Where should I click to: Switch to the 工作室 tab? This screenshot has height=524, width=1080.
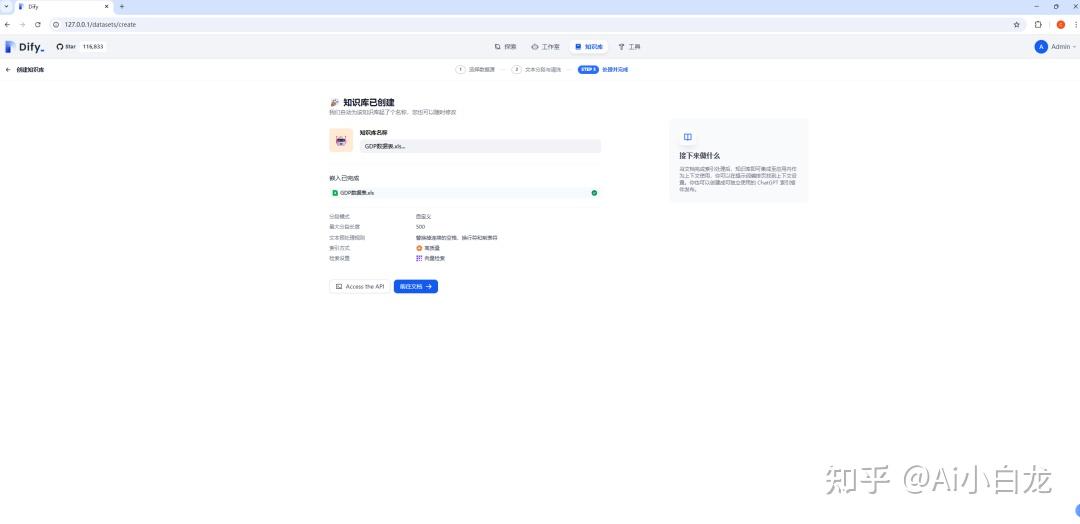pos(545,47)
